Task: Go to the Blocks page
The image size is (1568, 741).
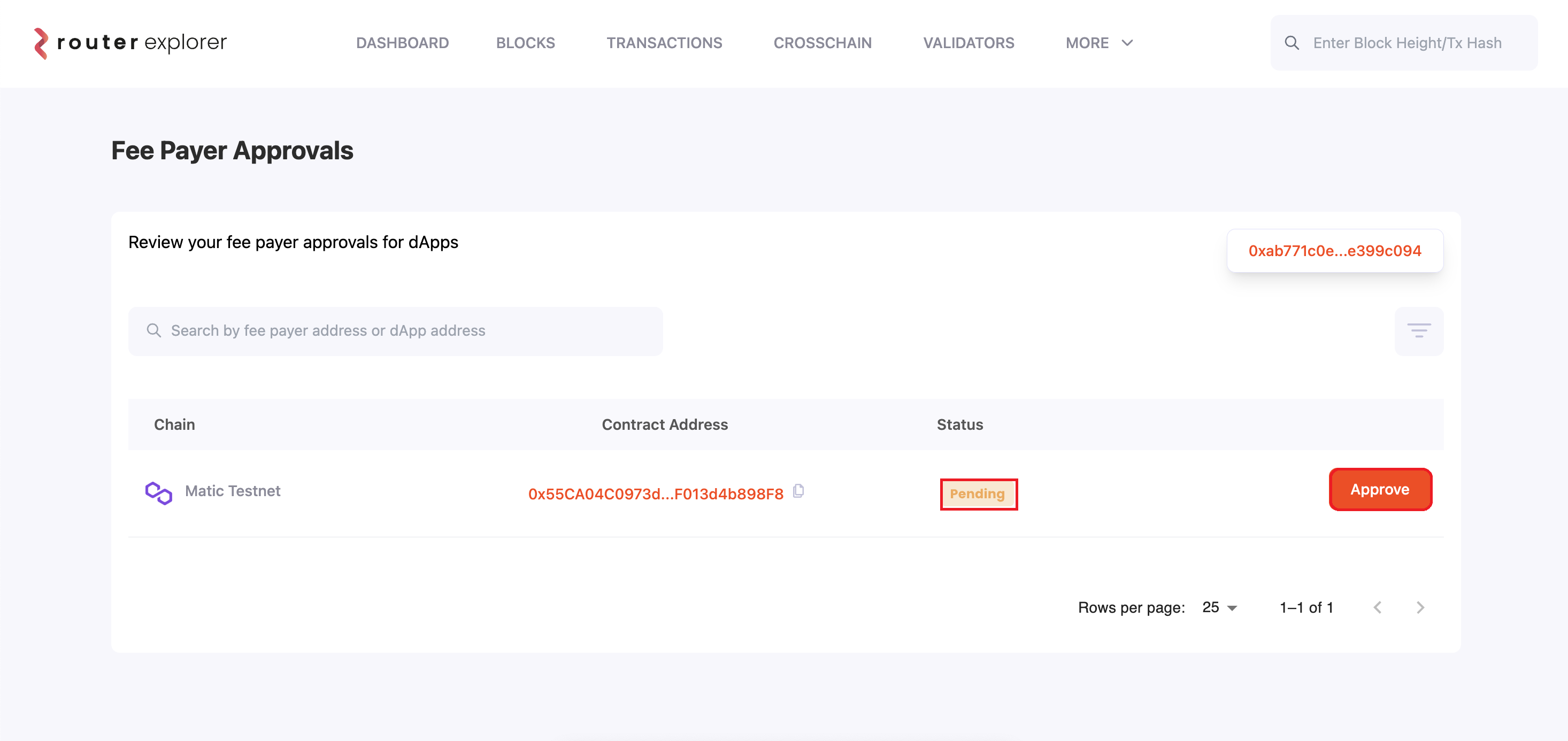Action: click(x=525, y=43)
